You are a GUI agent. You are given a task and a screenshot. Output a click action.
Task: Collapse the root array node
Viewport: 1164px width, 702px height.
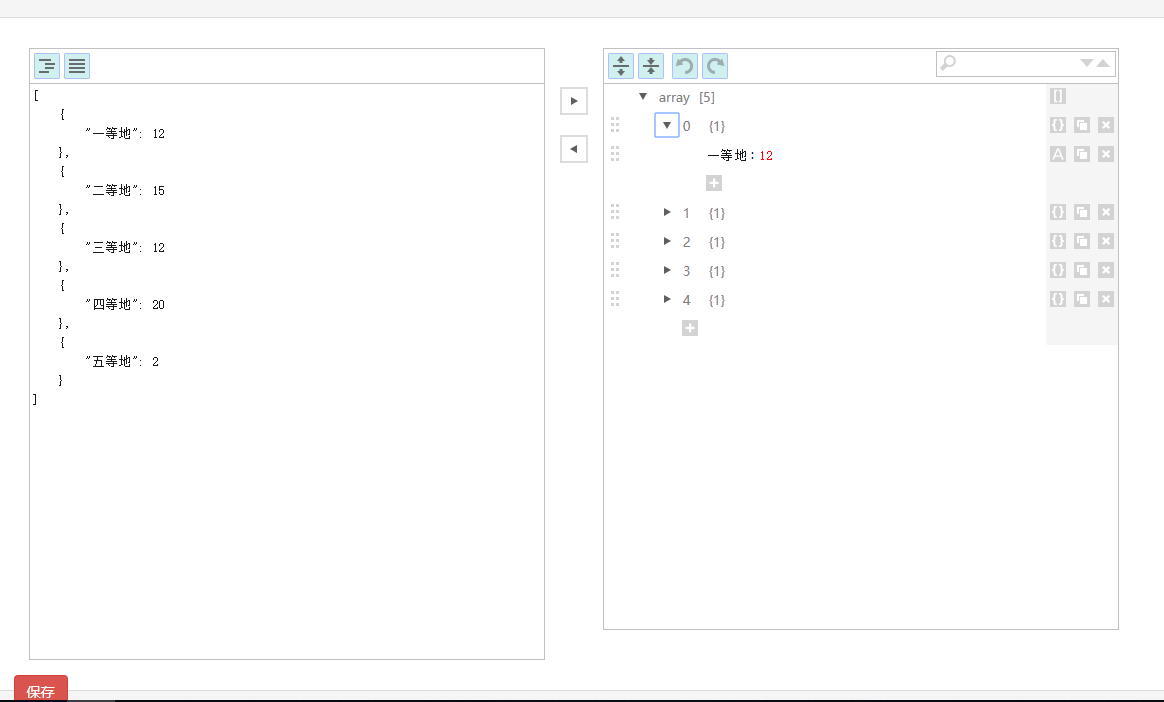[643, 96]
